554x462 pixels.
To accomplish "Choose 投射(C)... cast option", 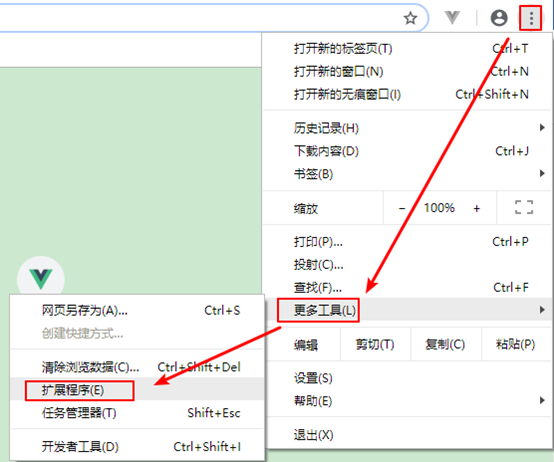I will (x=406, y=265).
